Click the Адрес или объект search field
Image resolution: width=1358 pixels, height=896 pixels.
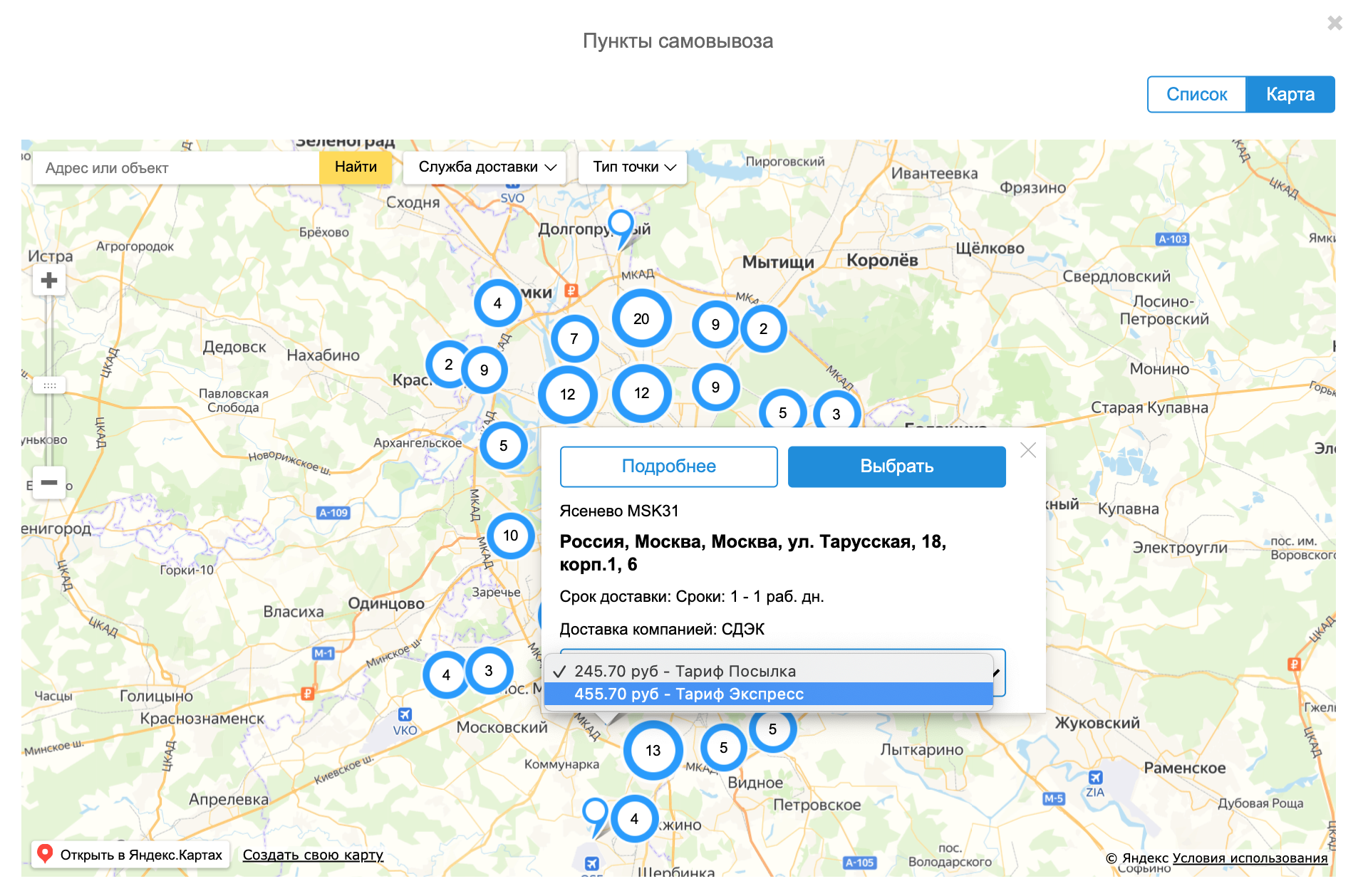click(x=175, y=167)
